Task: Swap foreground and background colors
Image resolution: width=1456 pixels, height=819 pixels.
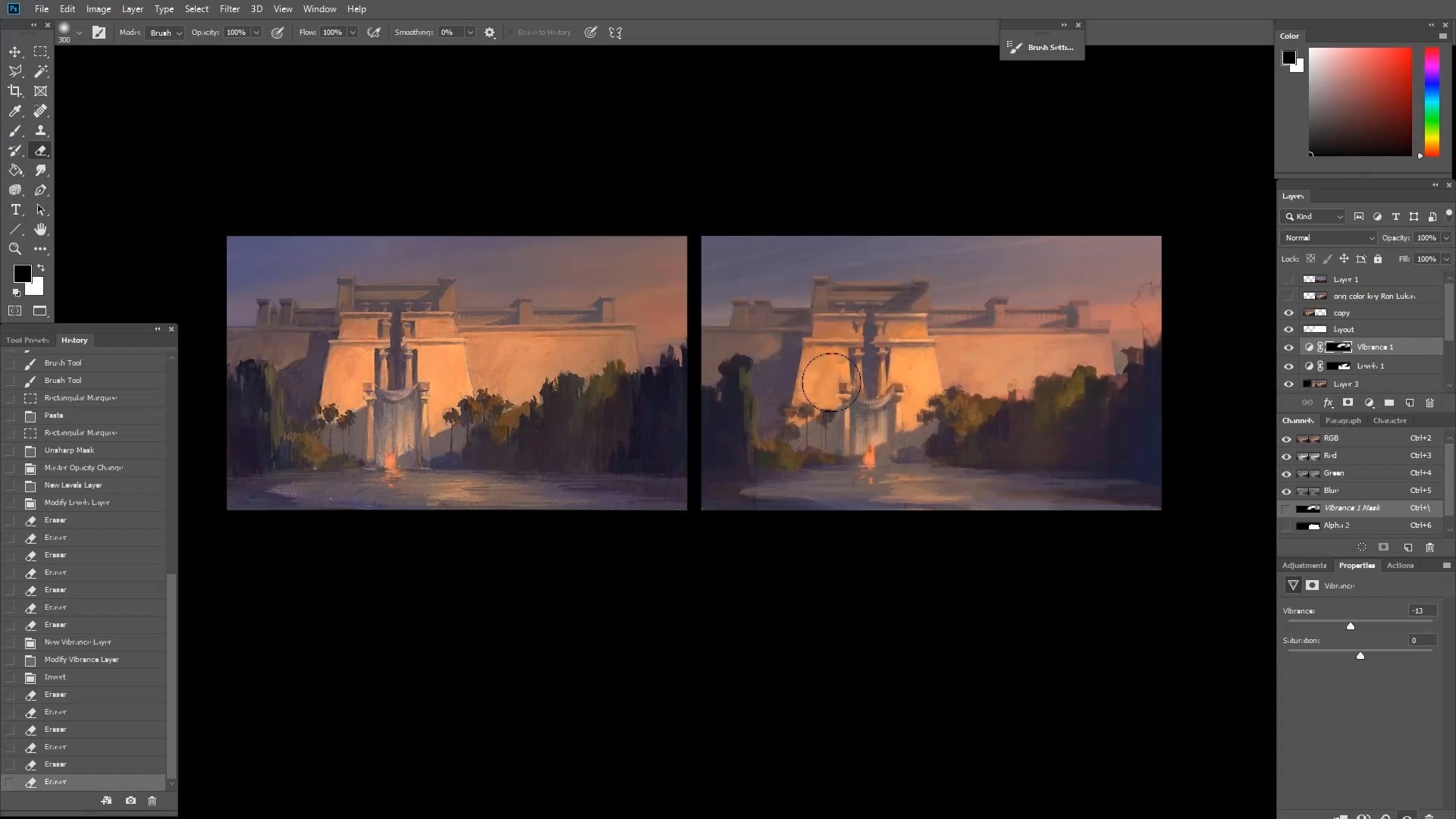Action: pos(41,268)
